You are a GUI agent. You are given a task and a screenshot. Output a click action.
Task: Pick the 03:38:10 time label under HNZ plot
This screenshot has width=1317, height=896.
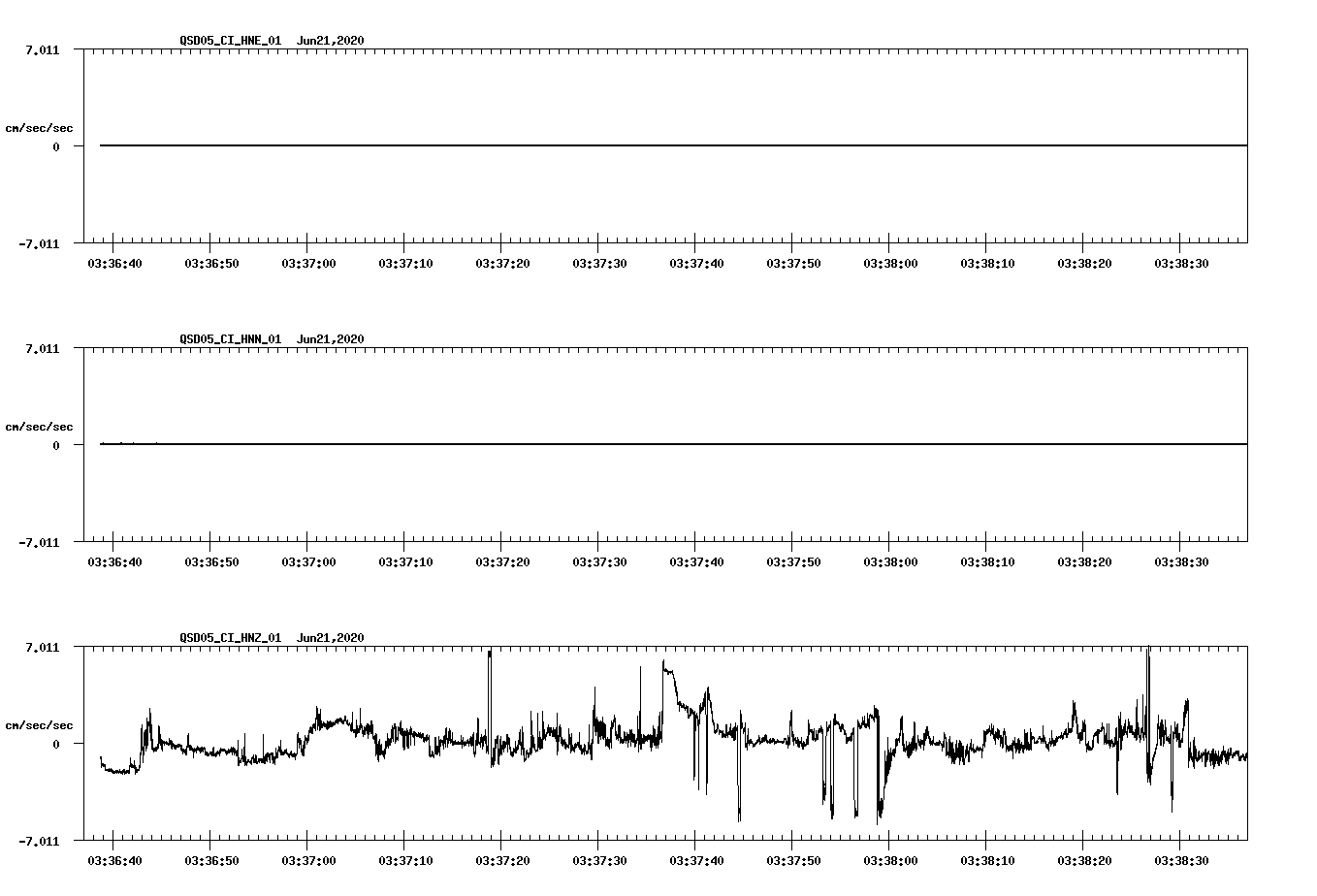[x=987, y=860]
